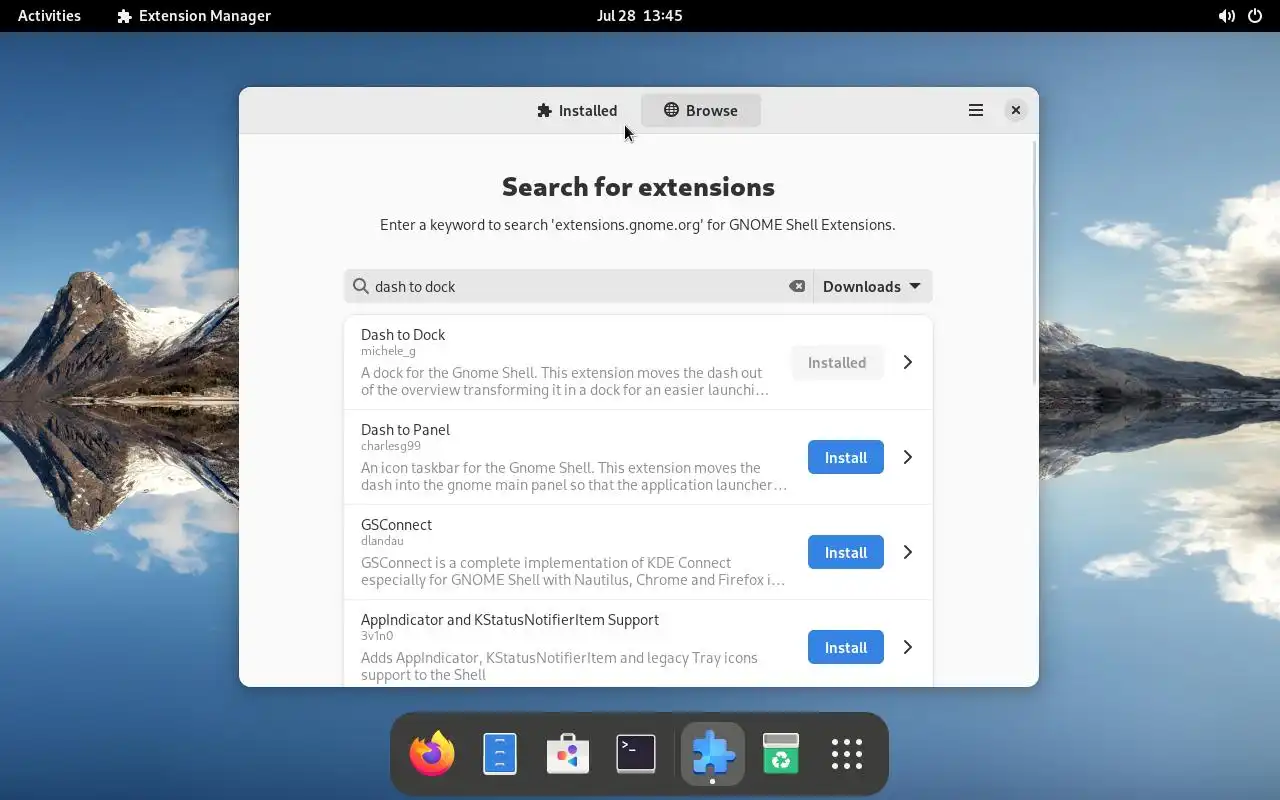Close the Extension Manager window
This screenshot has width=1280, height=800.
coord(1016,110)
